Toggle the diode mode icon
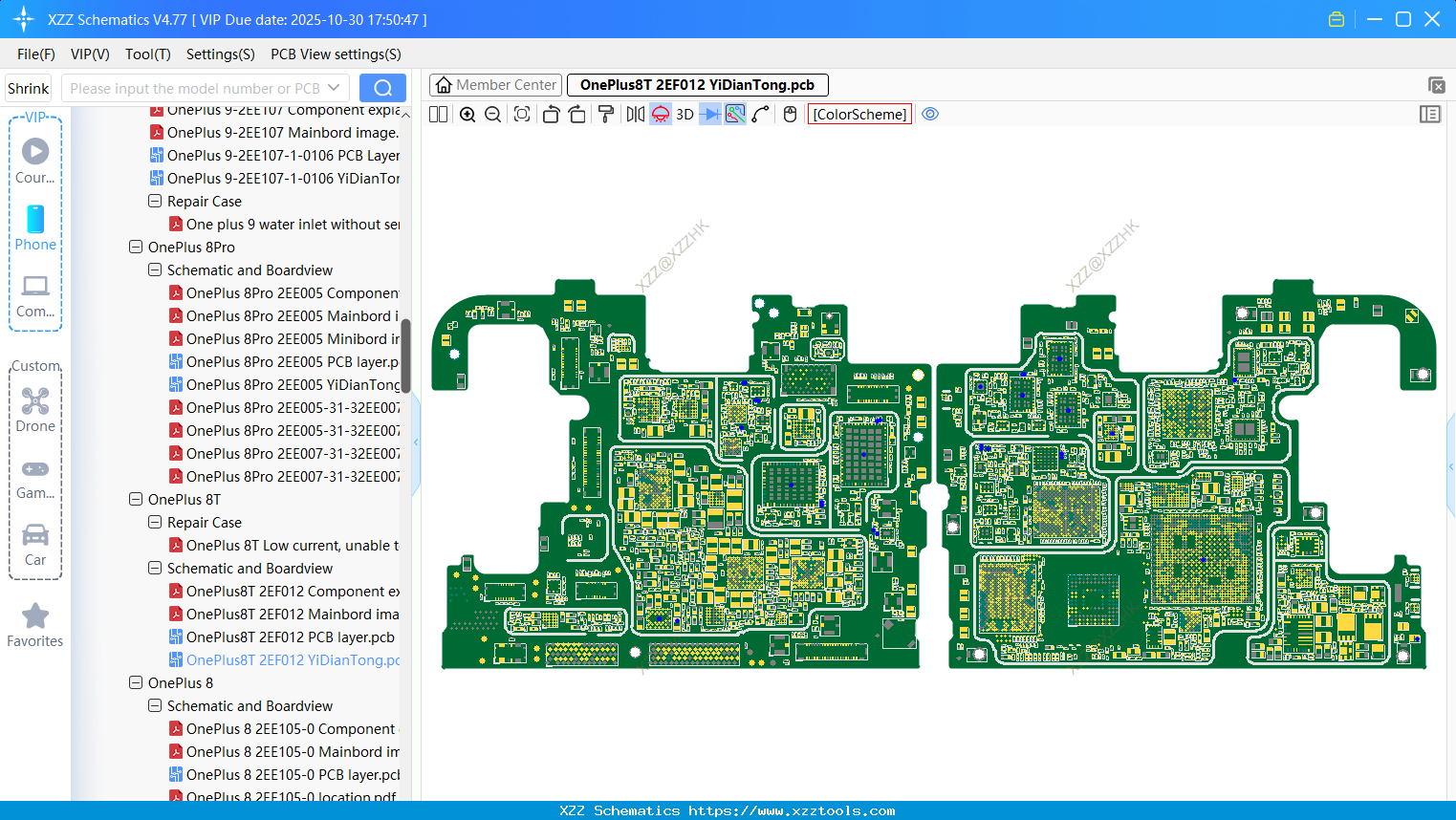 [709, 115]
